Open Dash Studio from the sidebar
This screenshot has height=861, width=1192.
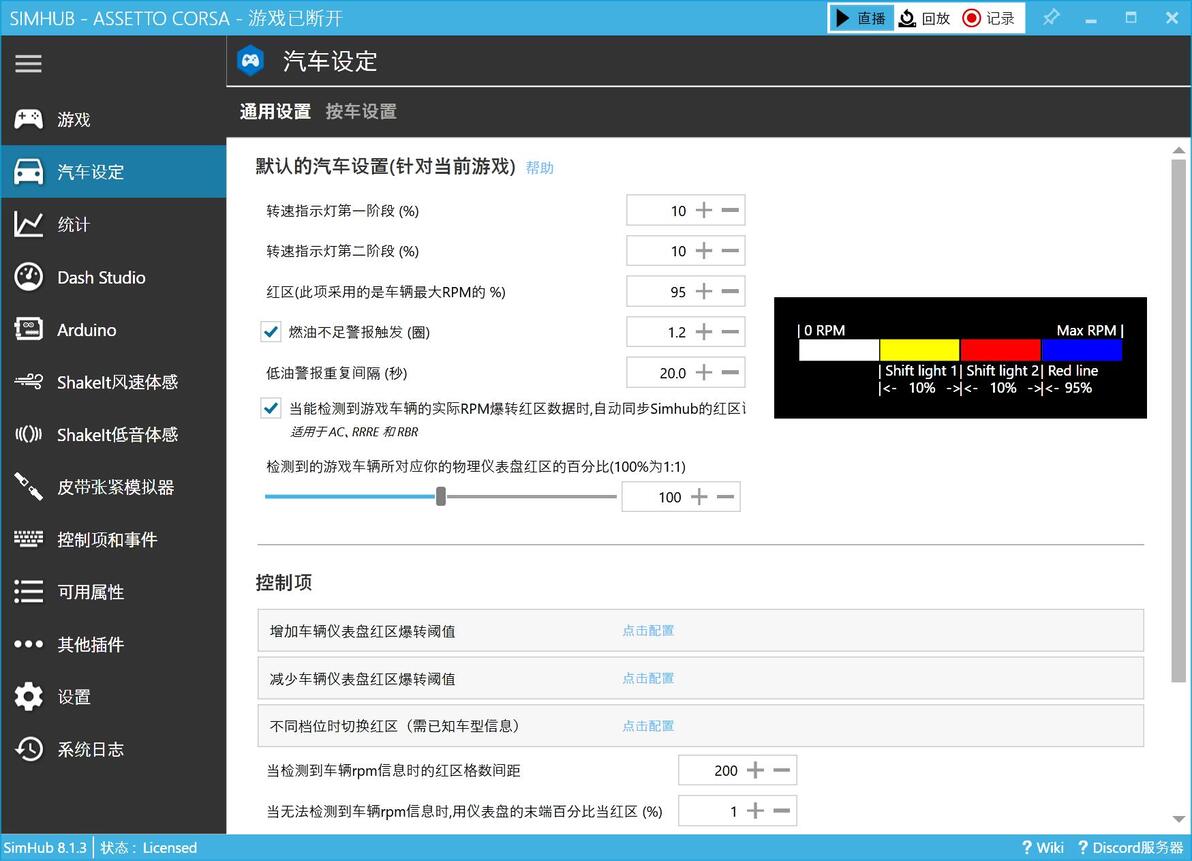[x=101, y=277]
